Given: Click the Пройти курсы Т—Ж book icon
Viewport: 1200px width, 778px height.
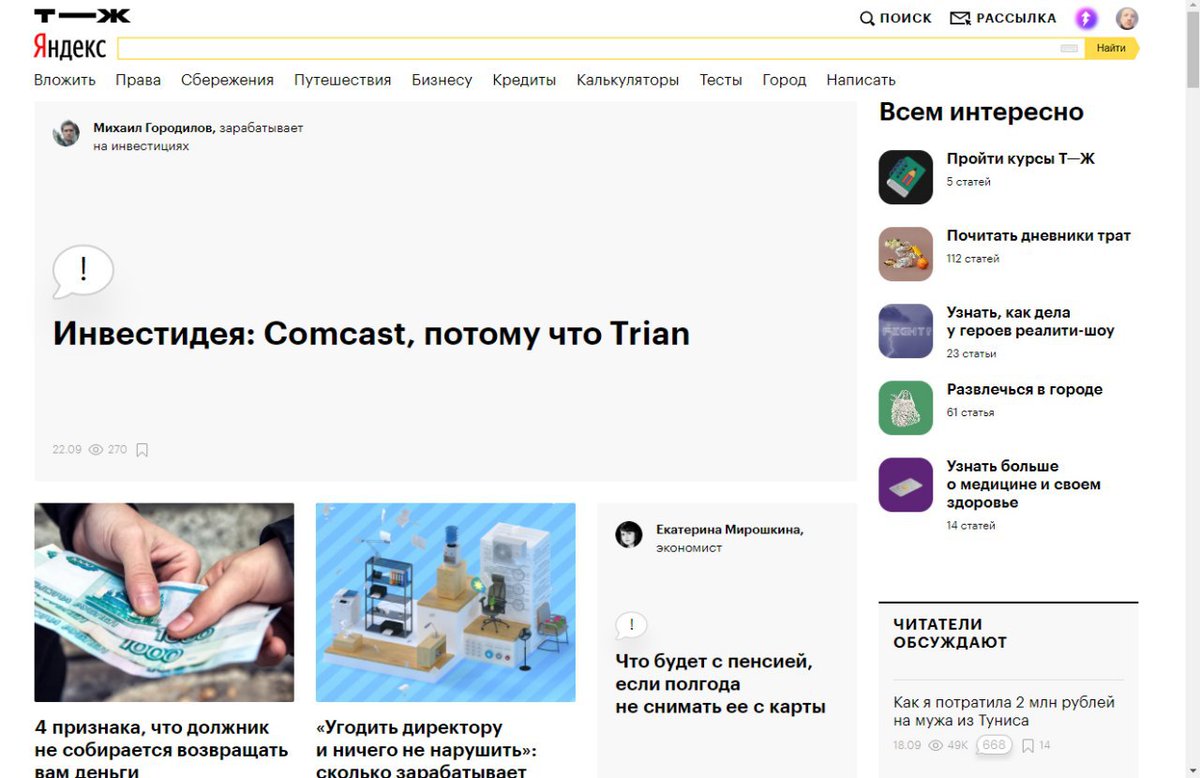Looking at the screenshot, I should pos(906,176).
